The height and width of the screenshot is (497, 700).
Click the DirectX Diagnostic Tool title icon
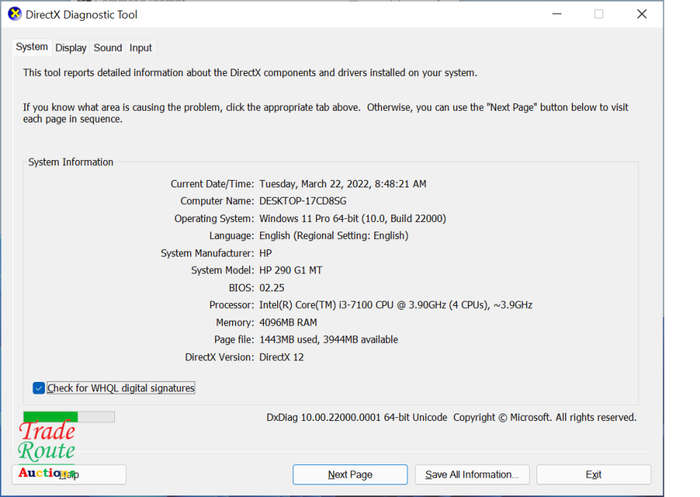(15, 14)
